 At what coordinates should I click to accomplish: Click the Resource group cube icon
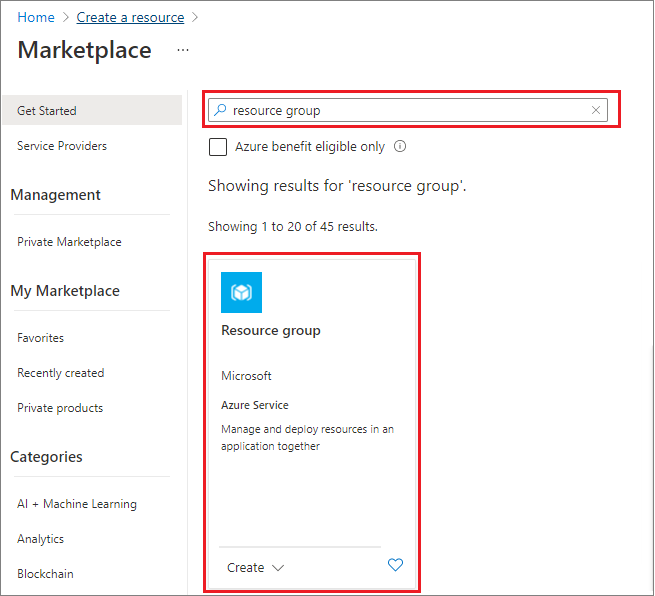(241, 293)
